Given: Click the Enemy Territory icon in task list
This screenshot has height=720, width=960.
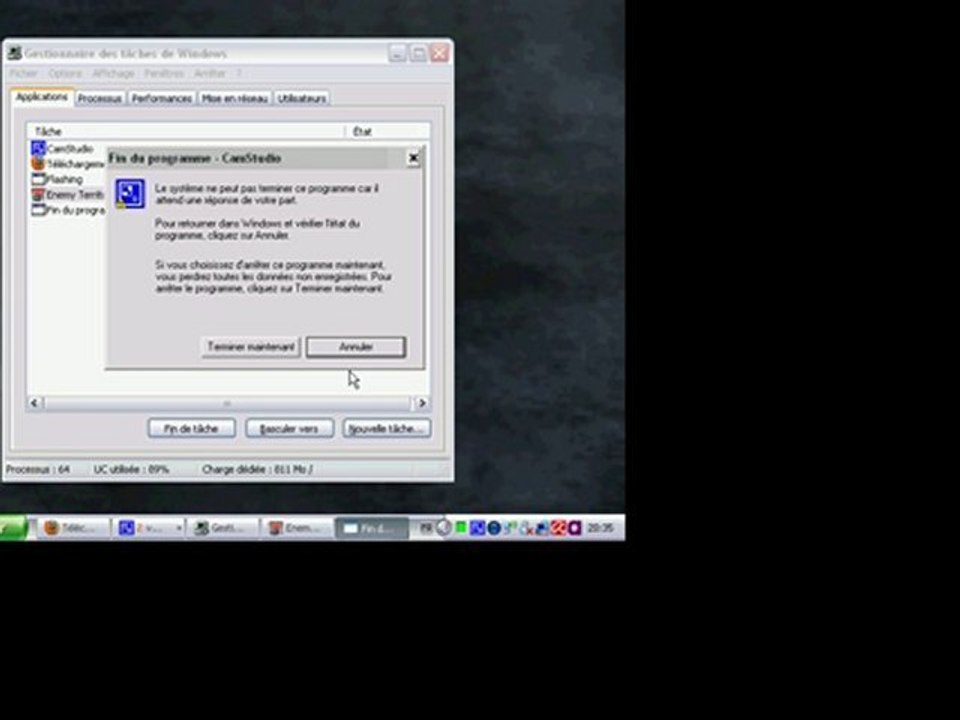Looking at the screenshot, I should [x=38, y=195].
